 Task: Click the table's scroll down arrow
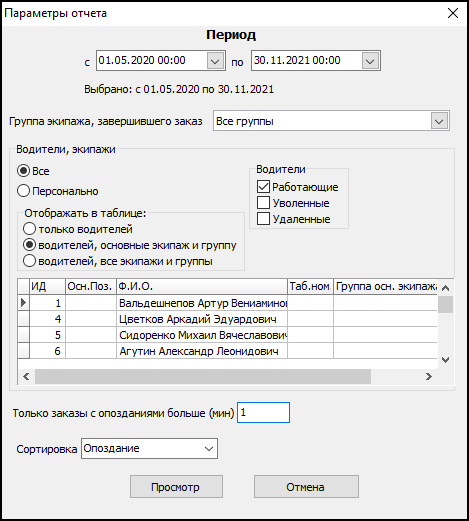coord(446,360)
